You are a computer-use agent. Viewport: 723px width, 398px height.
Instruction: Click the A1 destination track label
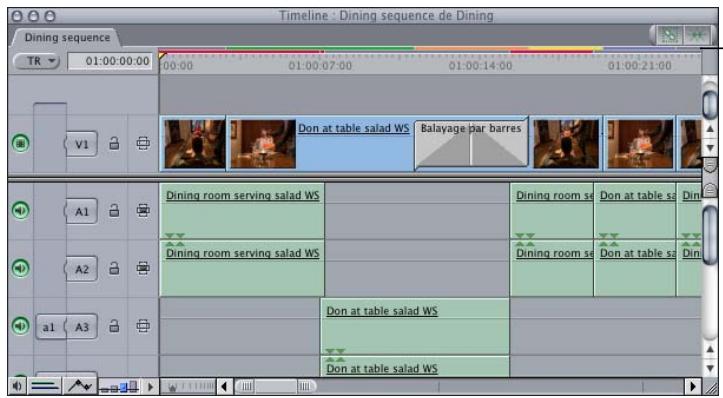pyautogui.click(x=81, y=211)
